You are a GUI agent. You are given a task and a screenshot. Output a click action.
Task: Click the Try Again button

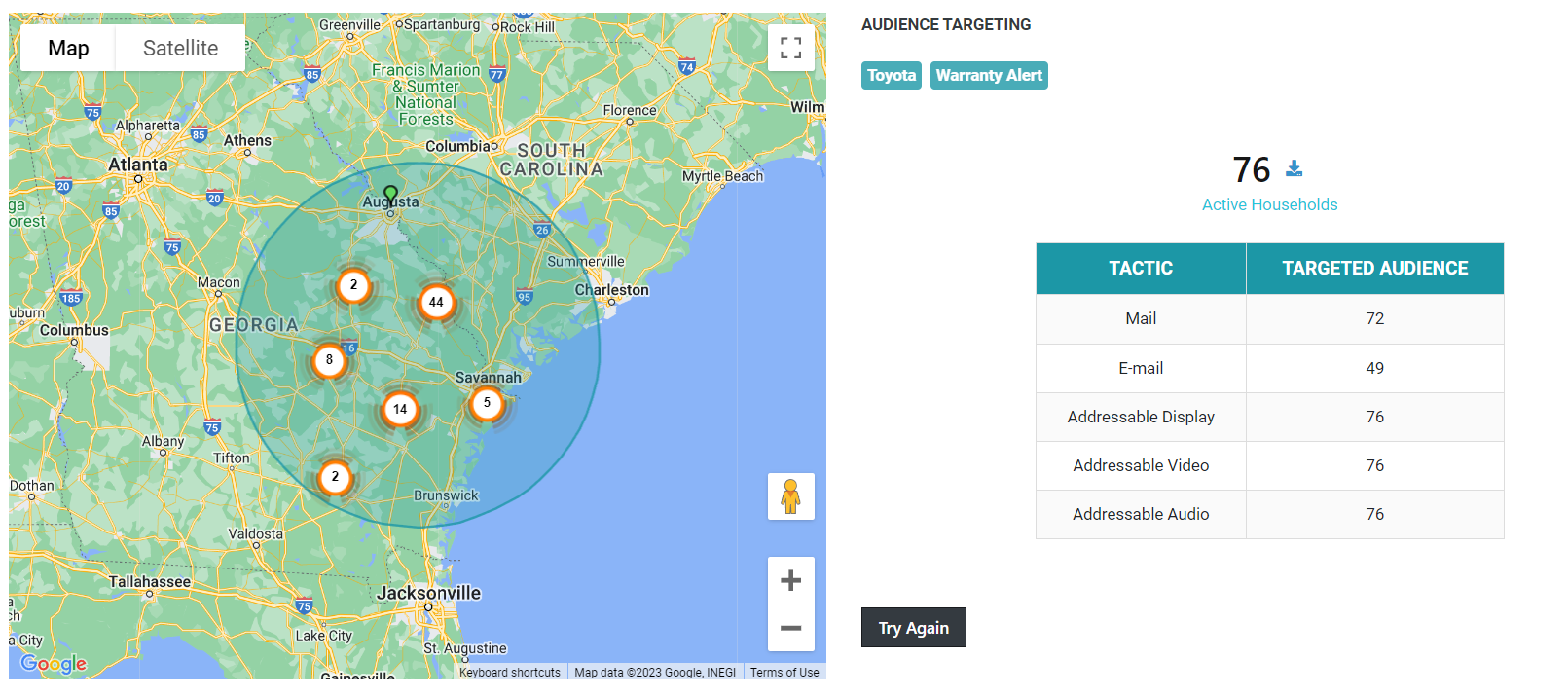[913, 628]
